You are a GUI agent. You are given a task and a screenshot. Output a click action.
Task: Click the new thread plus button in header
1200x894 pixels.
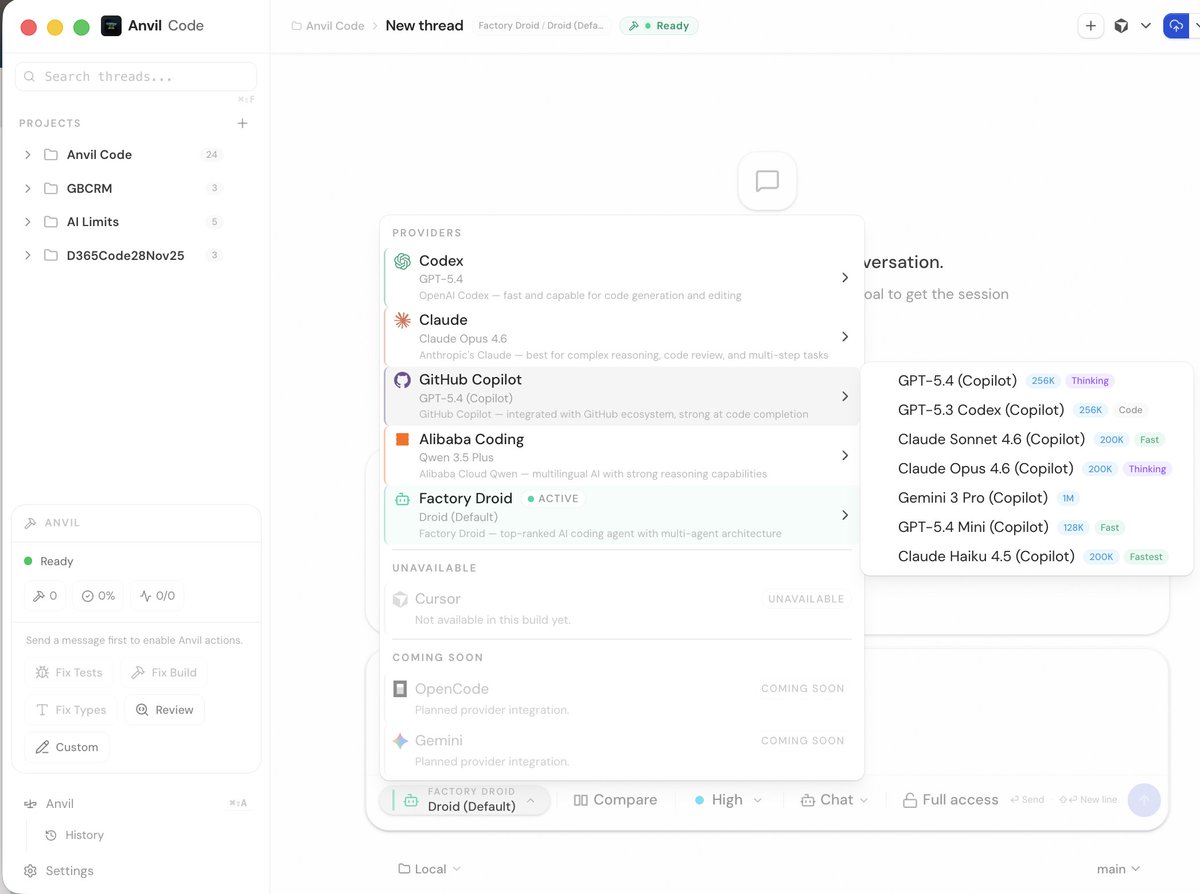[x=1090, y=26]
